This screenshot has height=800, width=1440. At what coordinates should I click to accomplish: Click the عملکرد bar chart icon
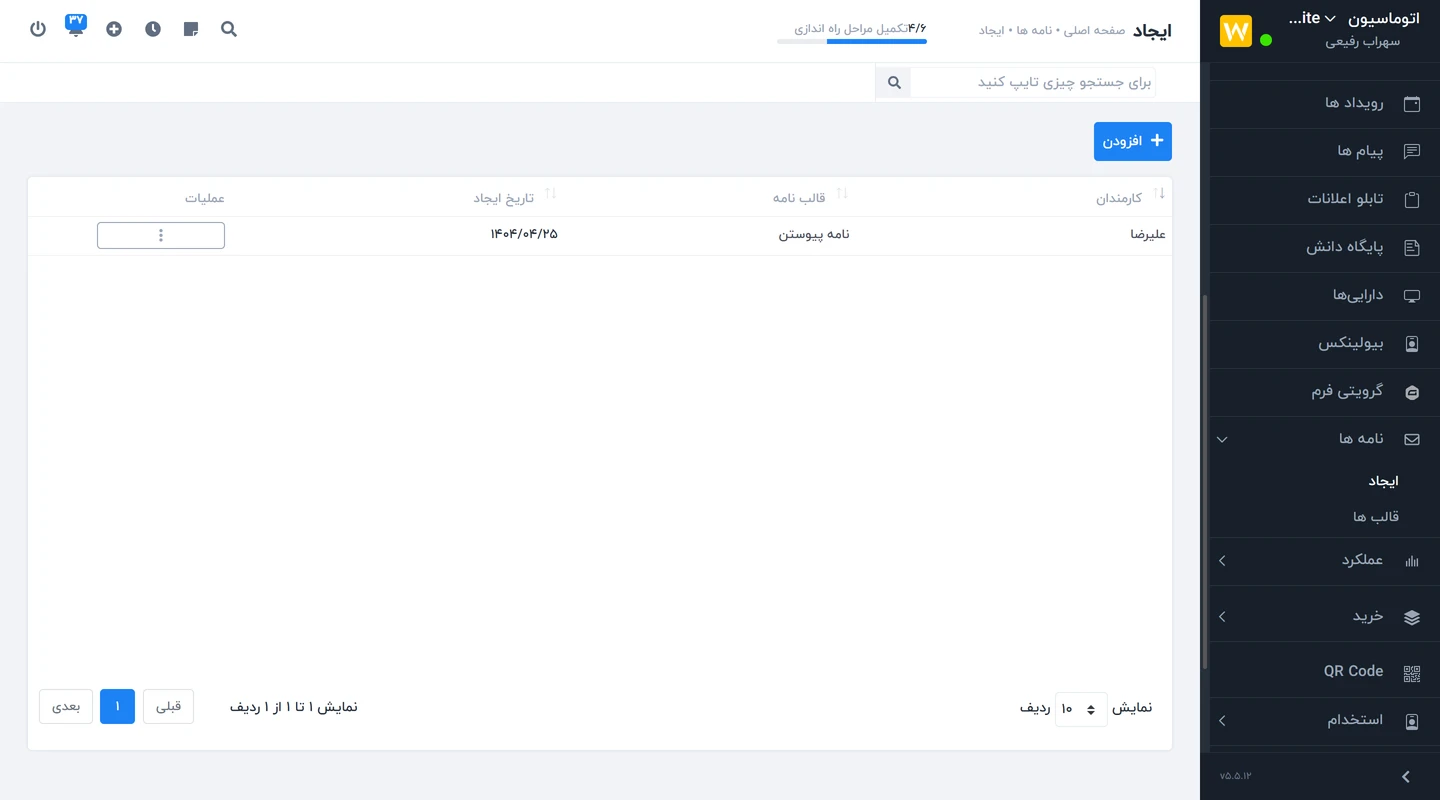pyautogui.click(x=1412, y=561)
